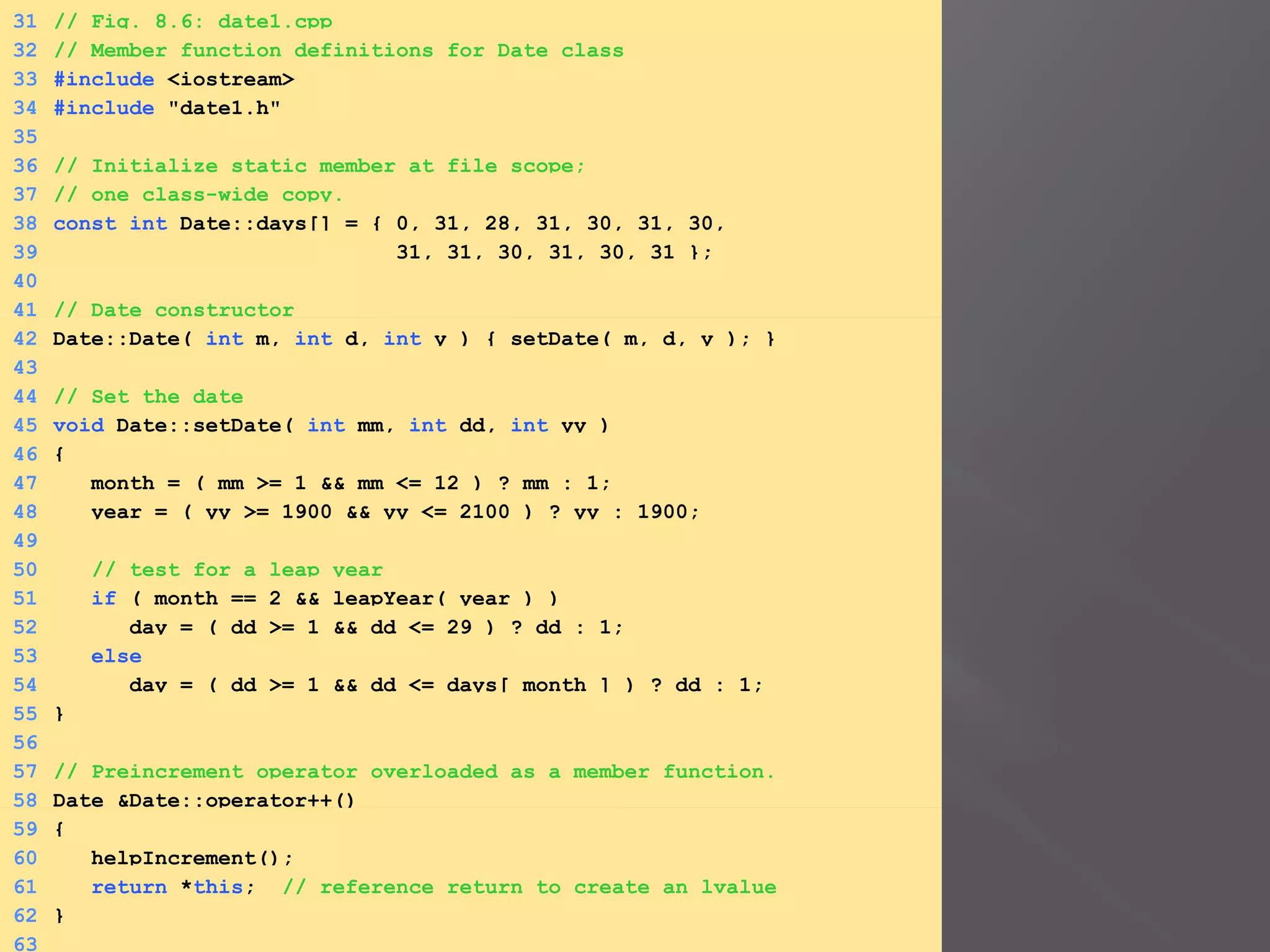Select the '// reference return to create an lvalue' comment
Image resolution: width=1270 pixels, height=952 pixels.
pyautogui.click(x=530, y=886)
